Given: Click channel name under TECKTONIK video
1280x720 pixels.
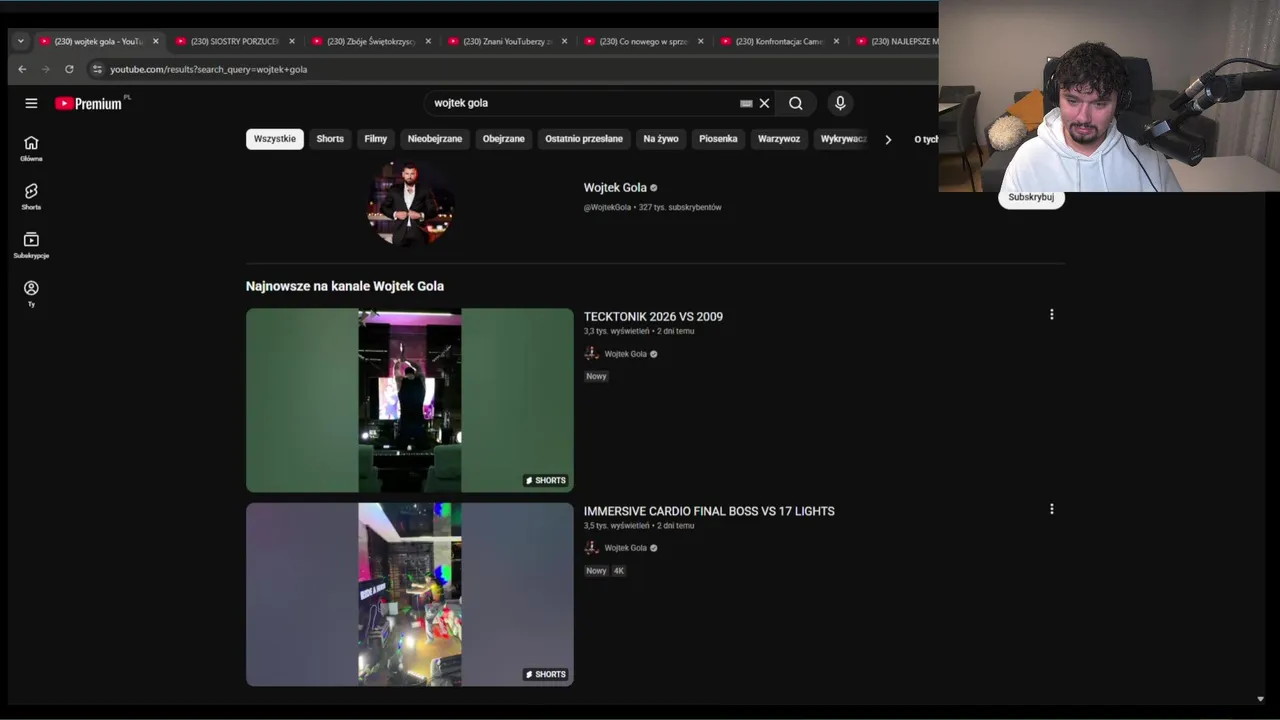Looking at the screenshot, I should tap(625, 354).
